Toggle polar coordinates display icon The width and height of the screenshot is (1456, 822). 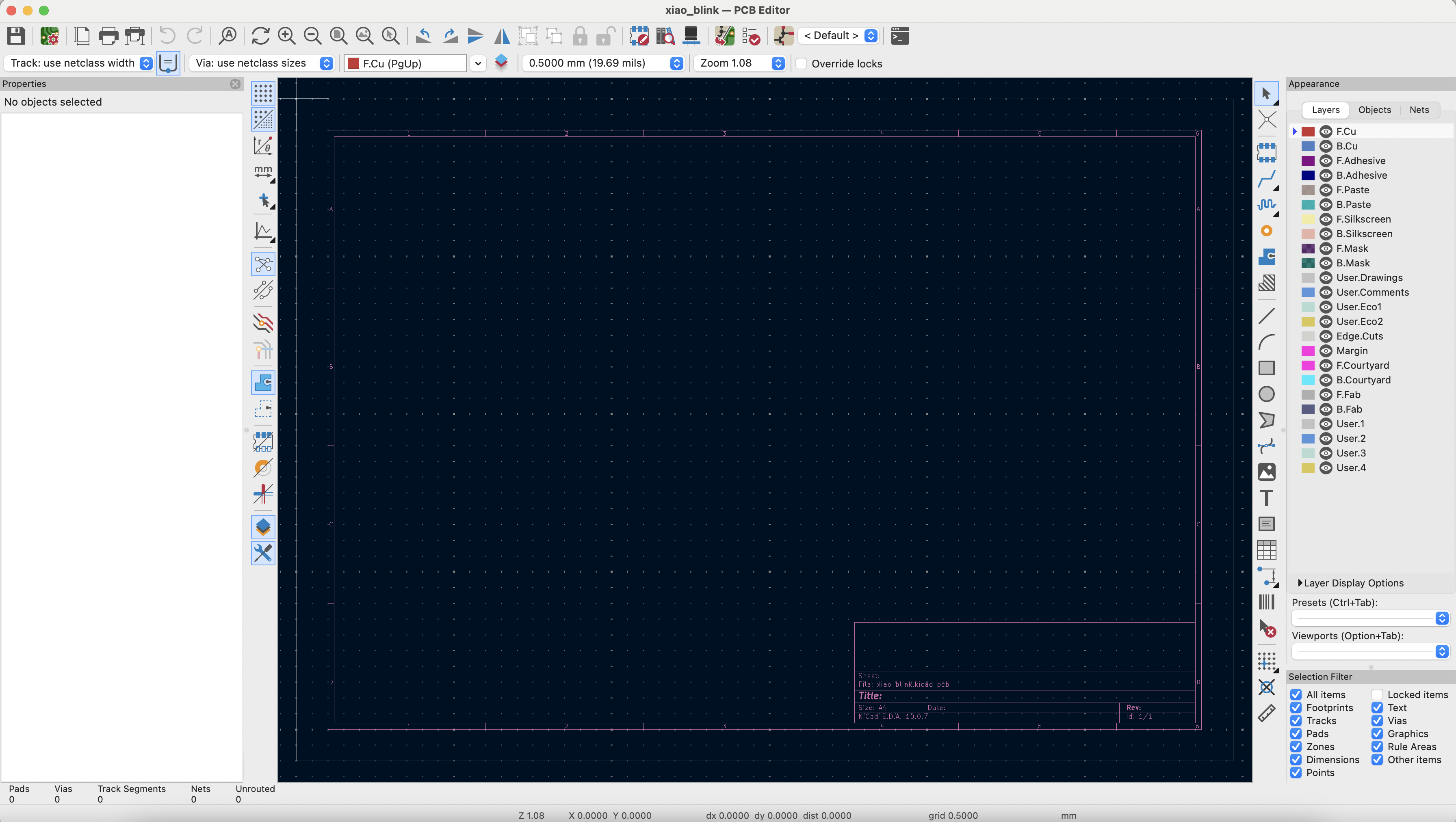(263, 146)
